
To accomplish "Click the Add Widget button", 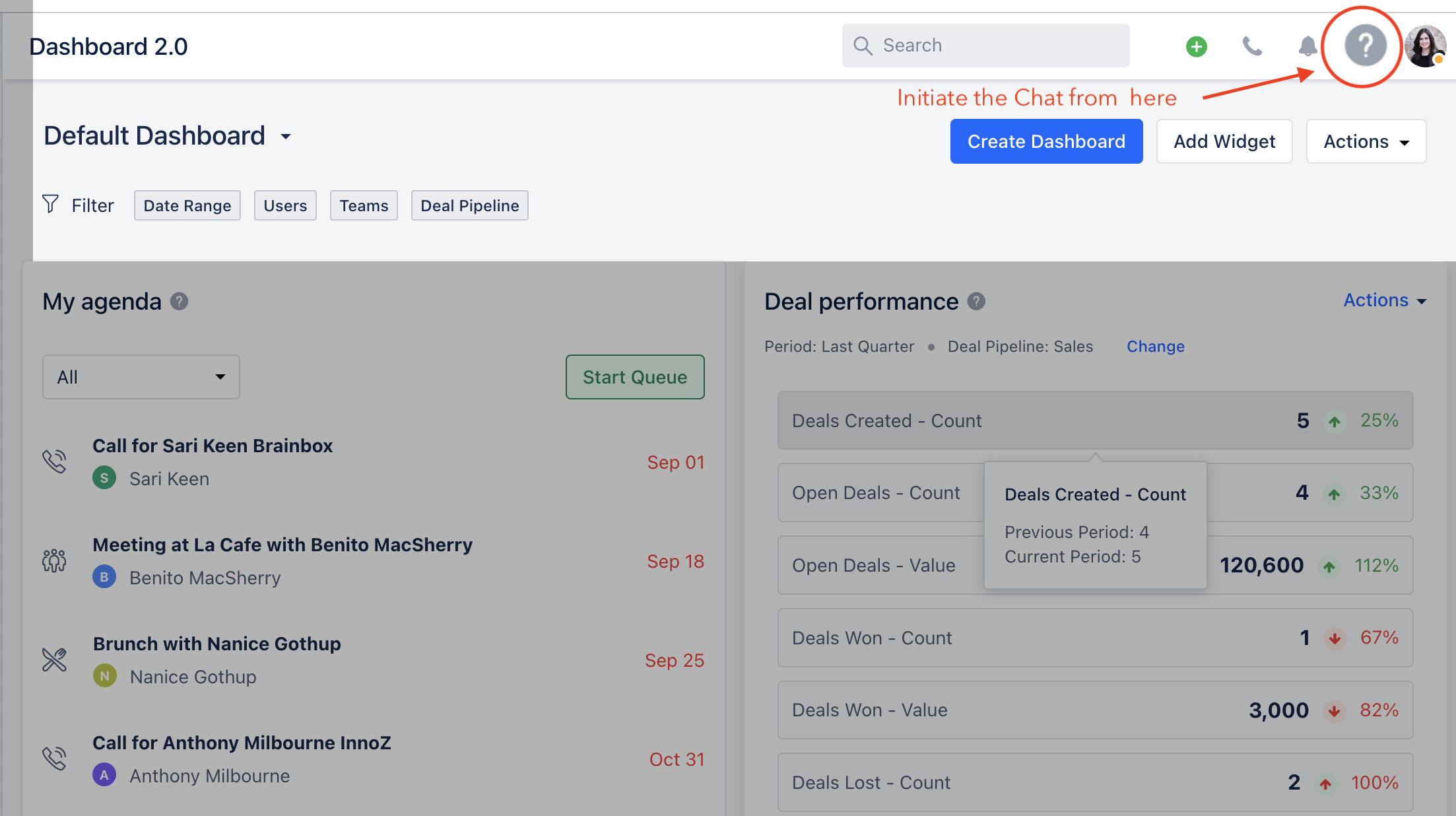I will 1224,141.
